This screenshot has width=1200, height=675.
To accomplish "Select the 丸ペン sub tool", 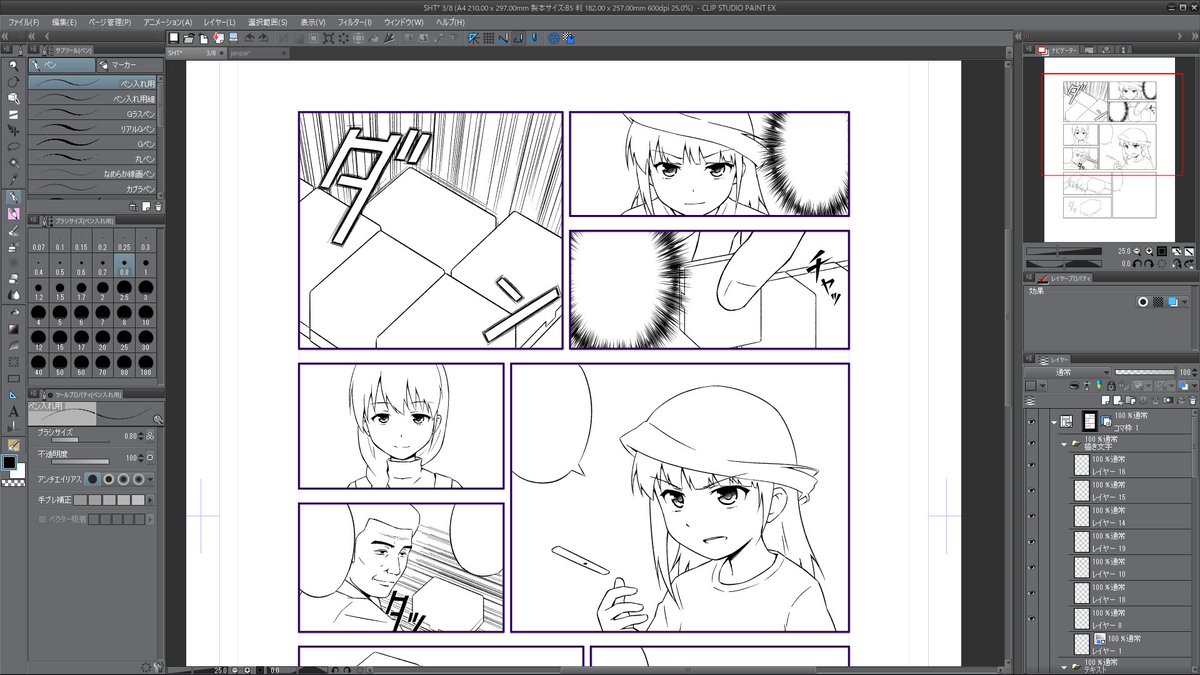I will (x=92, y=158).
